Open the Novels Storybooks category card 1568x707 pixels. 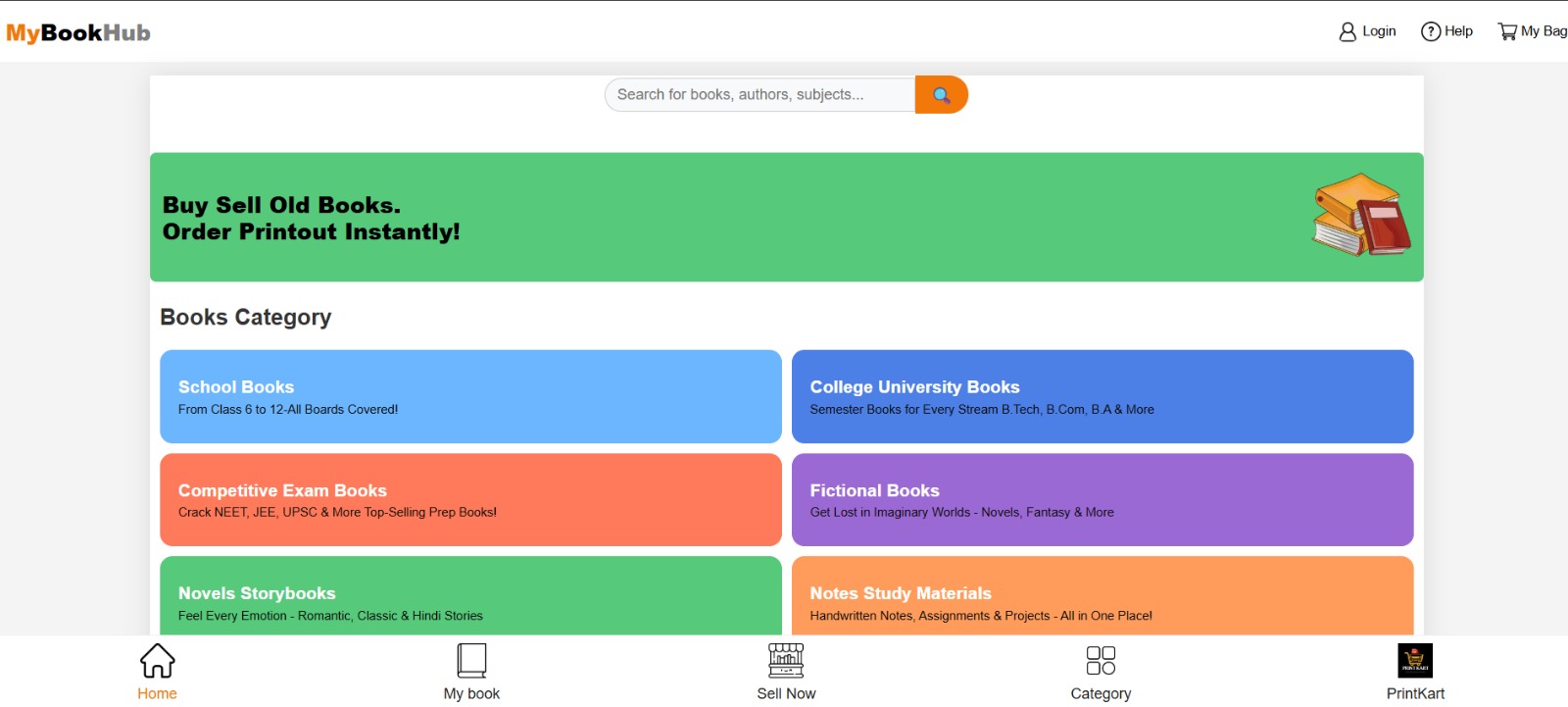pos(470,595)
